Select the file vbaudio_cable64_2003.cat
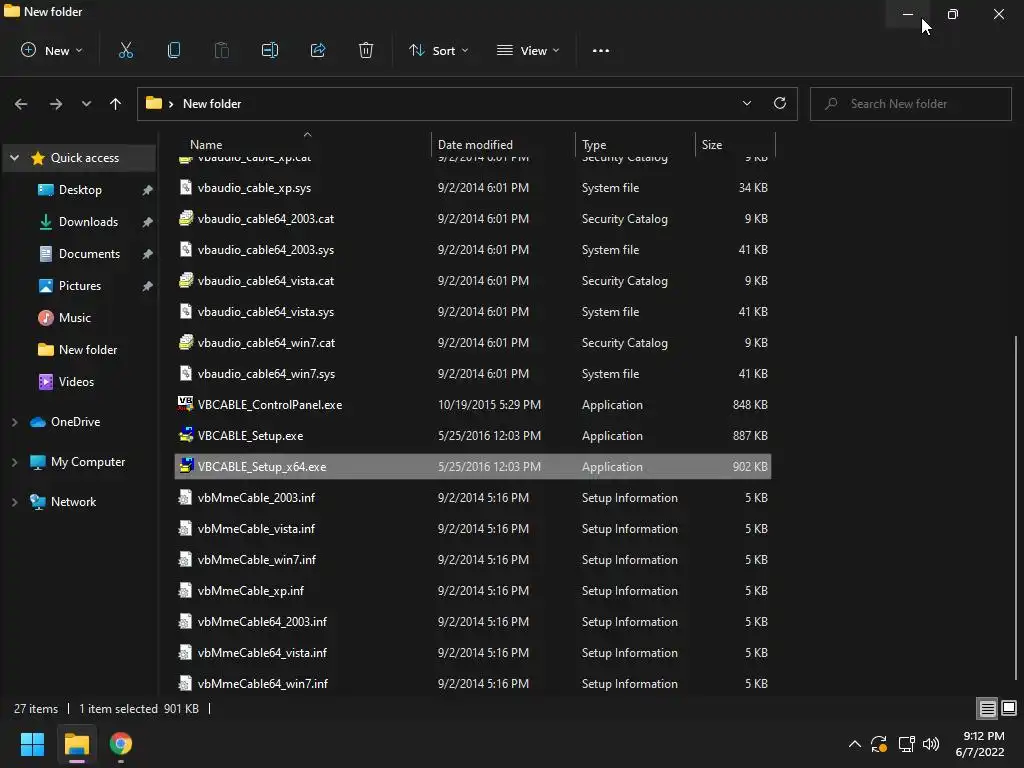 pos(473,219)
